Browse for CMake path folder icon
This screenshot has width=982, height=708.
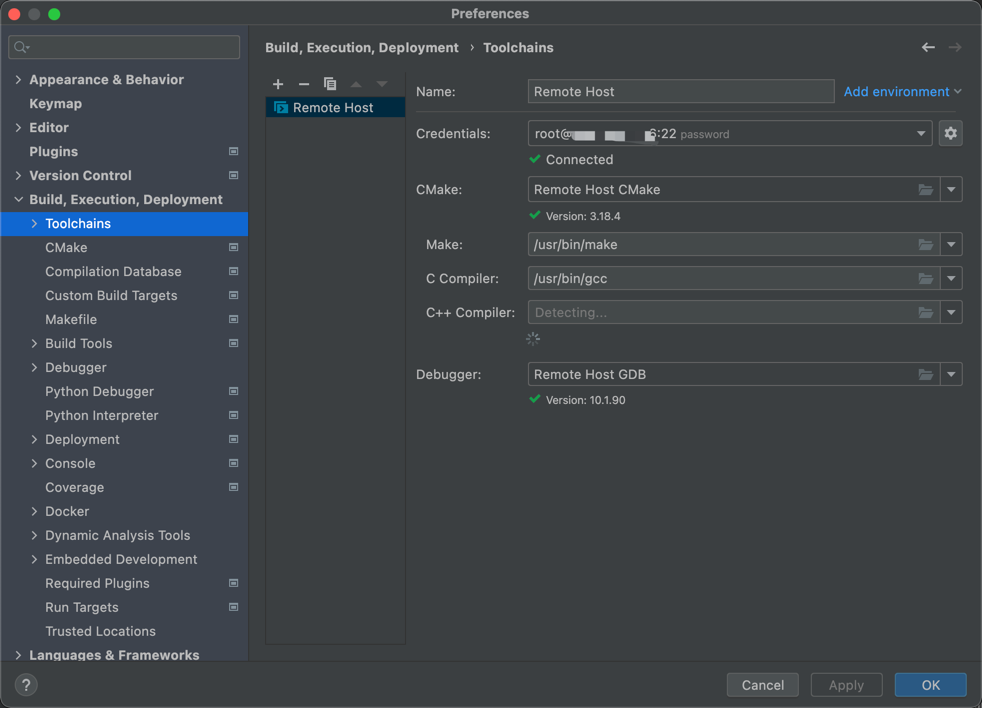[x=926, y=190]
